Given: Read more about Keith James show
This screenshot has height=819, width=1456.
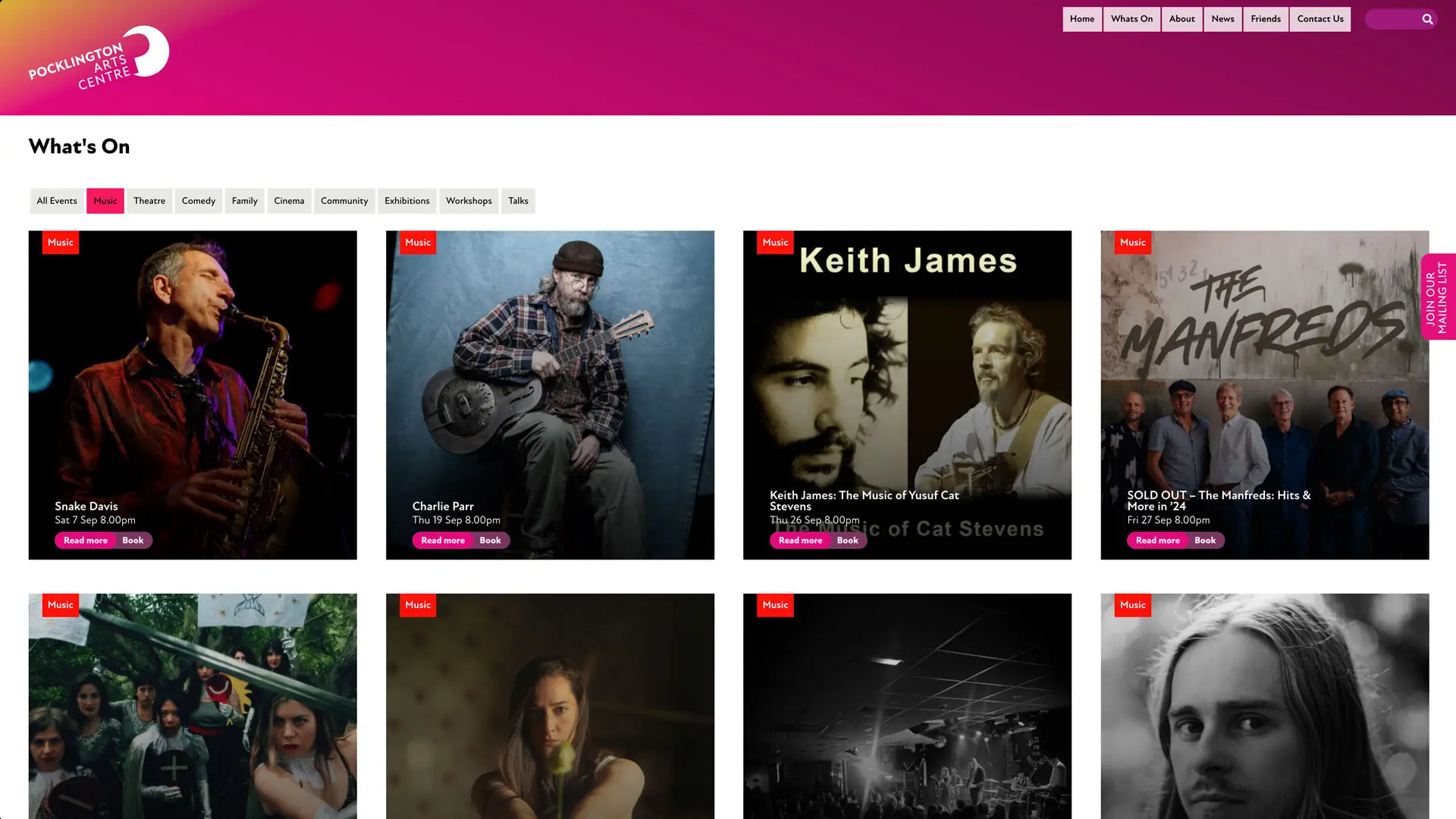Looking at the screenshot, I should tap(800, 541).
